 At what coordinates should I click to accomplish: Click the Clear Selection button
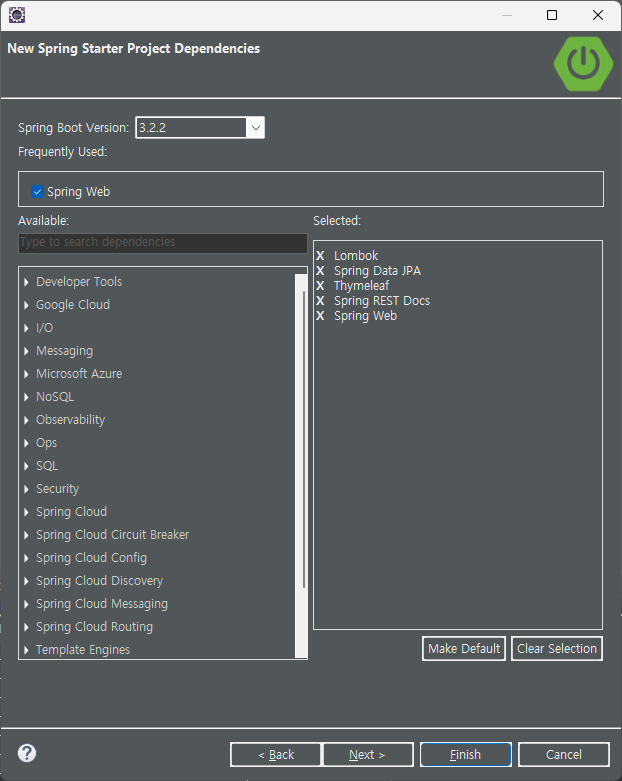pos(557,649)
